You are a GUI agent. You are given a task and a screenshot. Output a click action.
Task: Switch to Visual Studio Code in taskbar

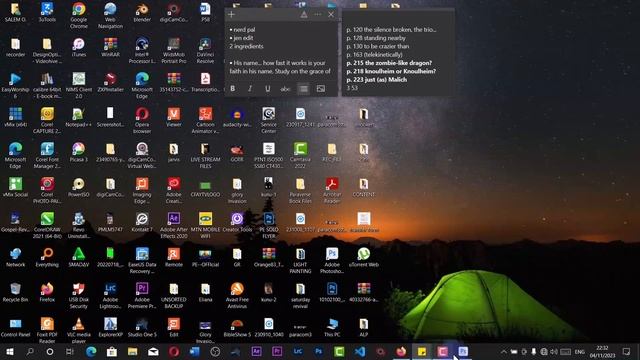point(360,351)
